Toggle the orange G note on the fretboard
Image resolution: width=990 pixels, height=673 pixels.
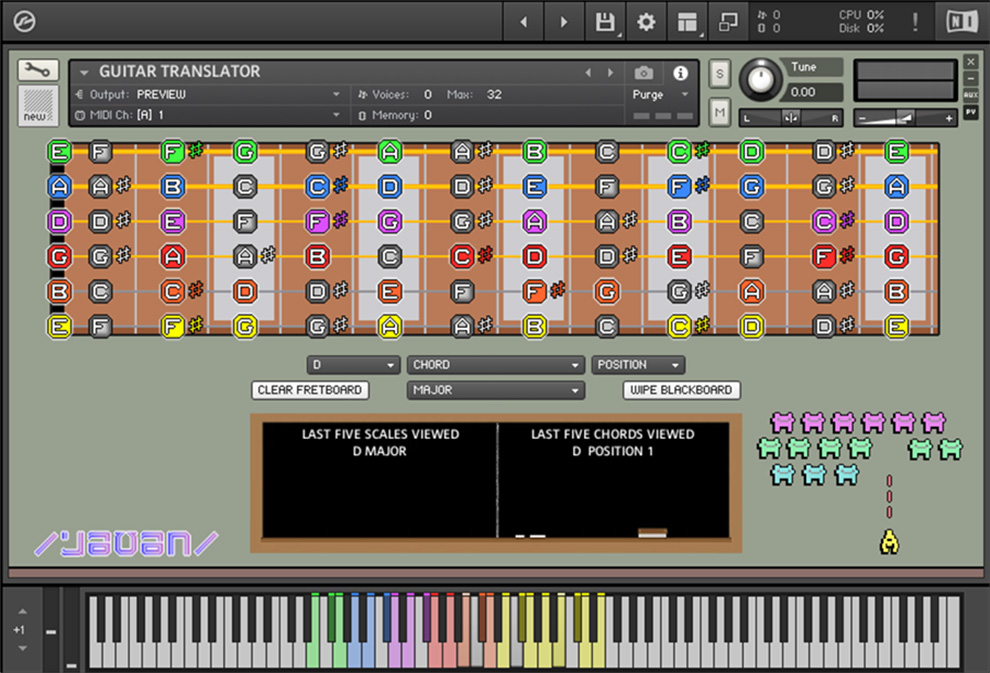coord(607,292)
